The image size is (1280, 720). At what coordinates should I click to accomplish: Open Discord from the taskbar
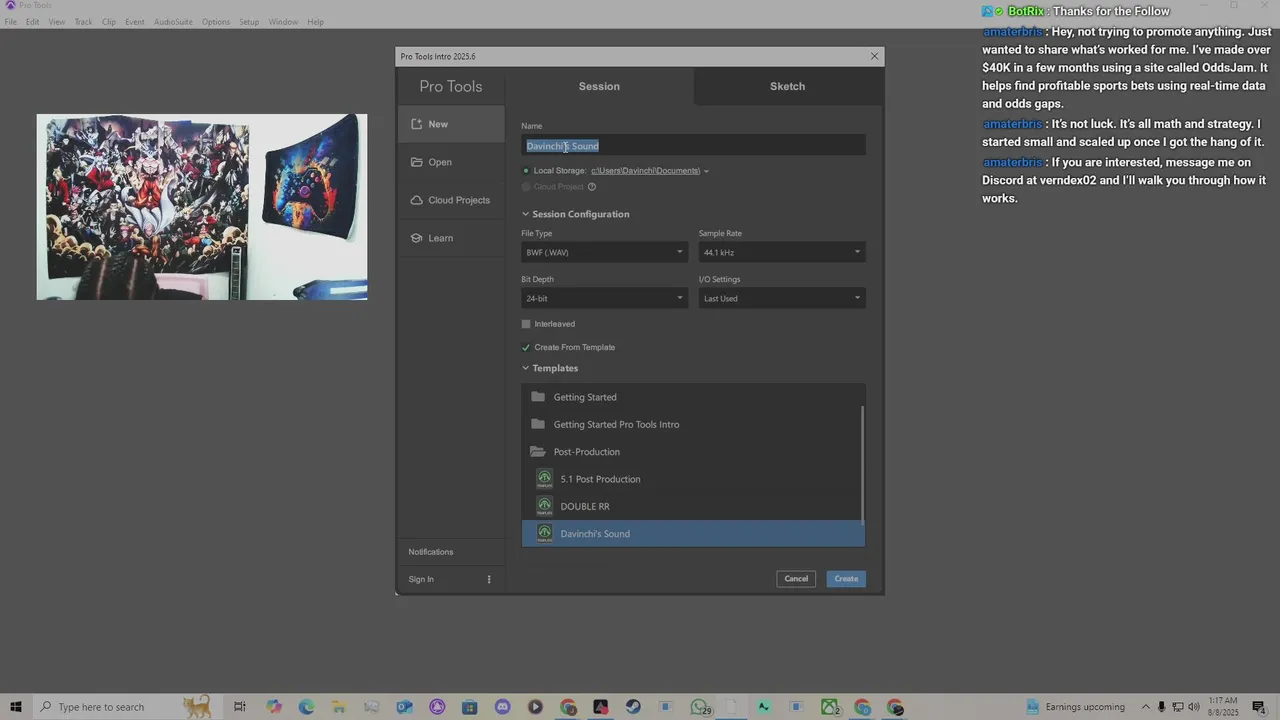click(502, 707)
